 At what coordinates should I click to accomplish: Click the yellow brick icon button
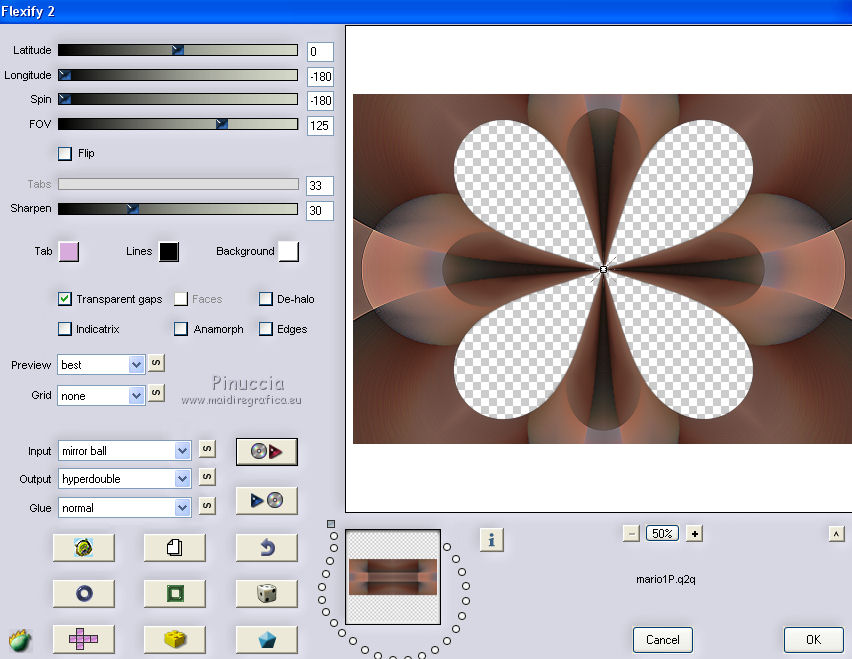click(x=174, y=639)
